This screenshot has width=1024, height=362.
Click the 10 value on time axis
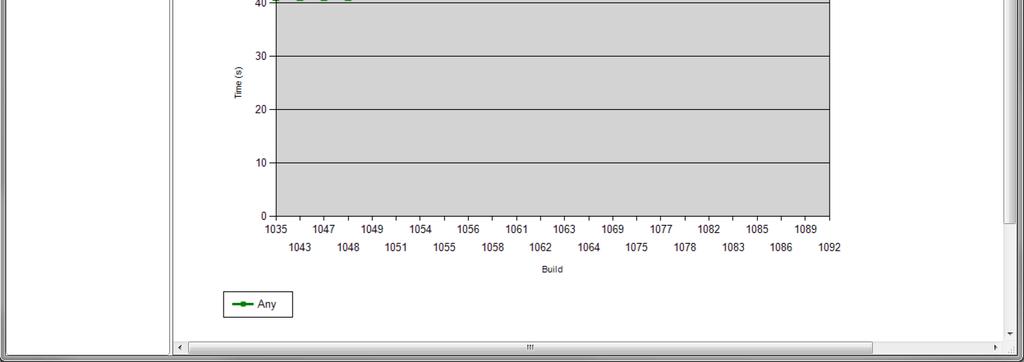[261, 163]
